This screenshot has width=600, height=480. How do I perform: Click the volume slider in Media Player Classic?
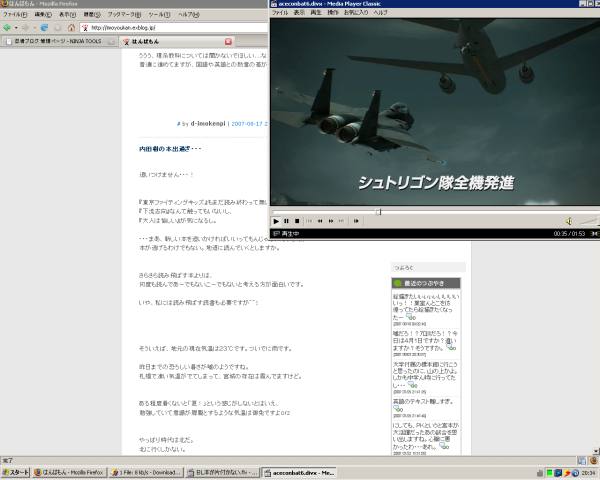tap(589, 221)
